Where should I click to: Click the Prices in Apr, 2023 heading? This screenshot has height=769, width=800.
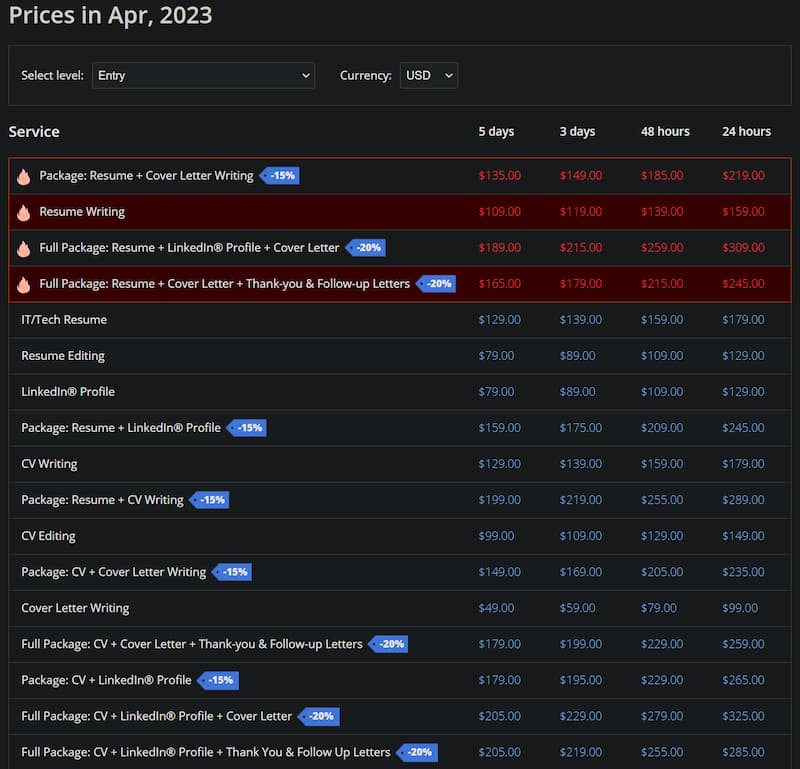(111, 15)
